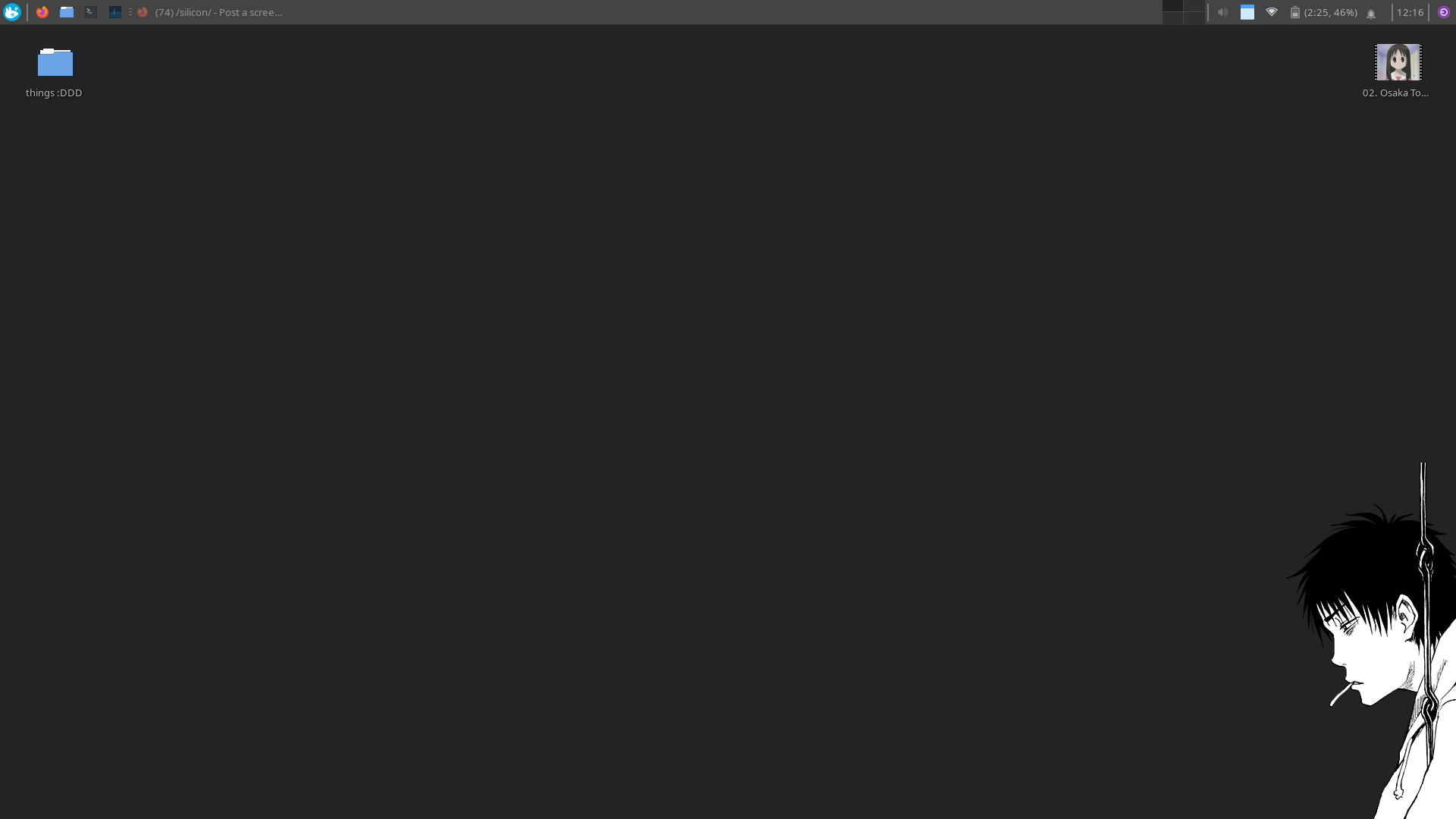
Task: Open the power manager battery icon
Action: click(1295, 12)
